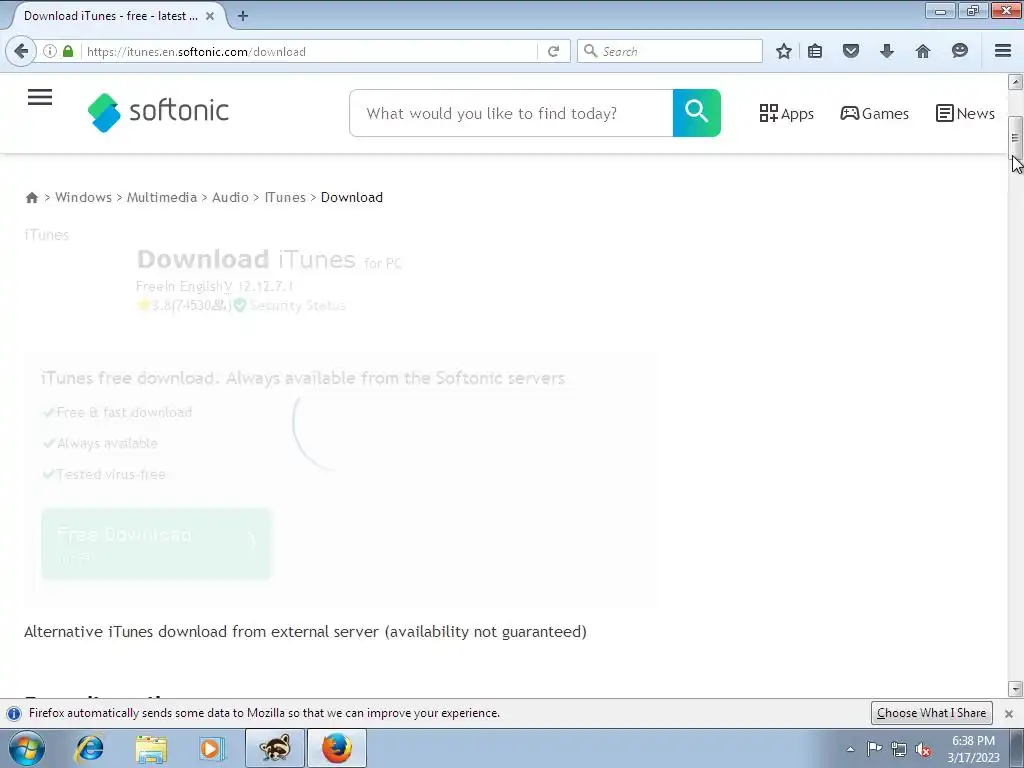Open Audio breadcrumb link
1024x768 pixels.
coord(230,197)
